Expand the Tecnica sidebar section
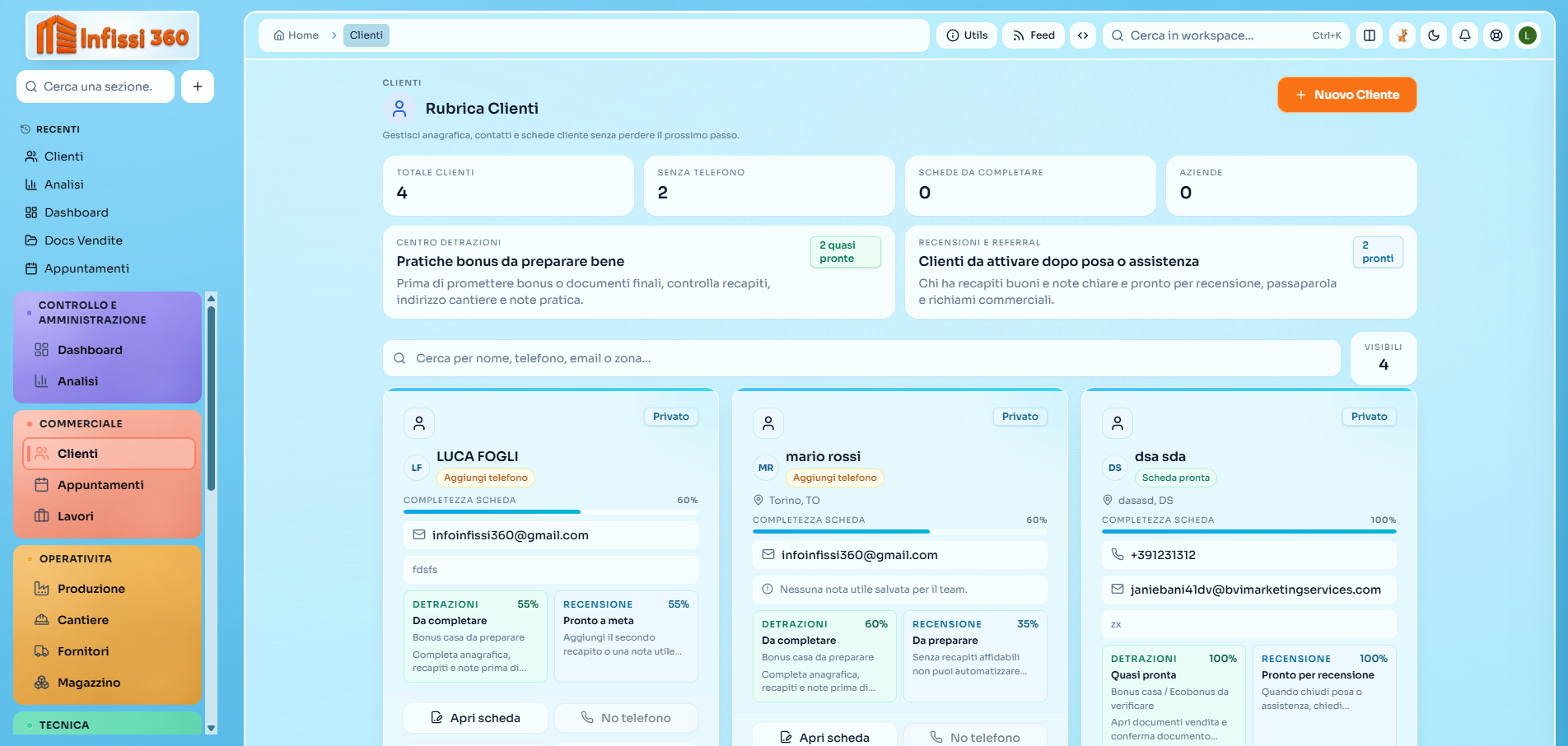This screenshot has height=746, width=1568. [64, 725]
